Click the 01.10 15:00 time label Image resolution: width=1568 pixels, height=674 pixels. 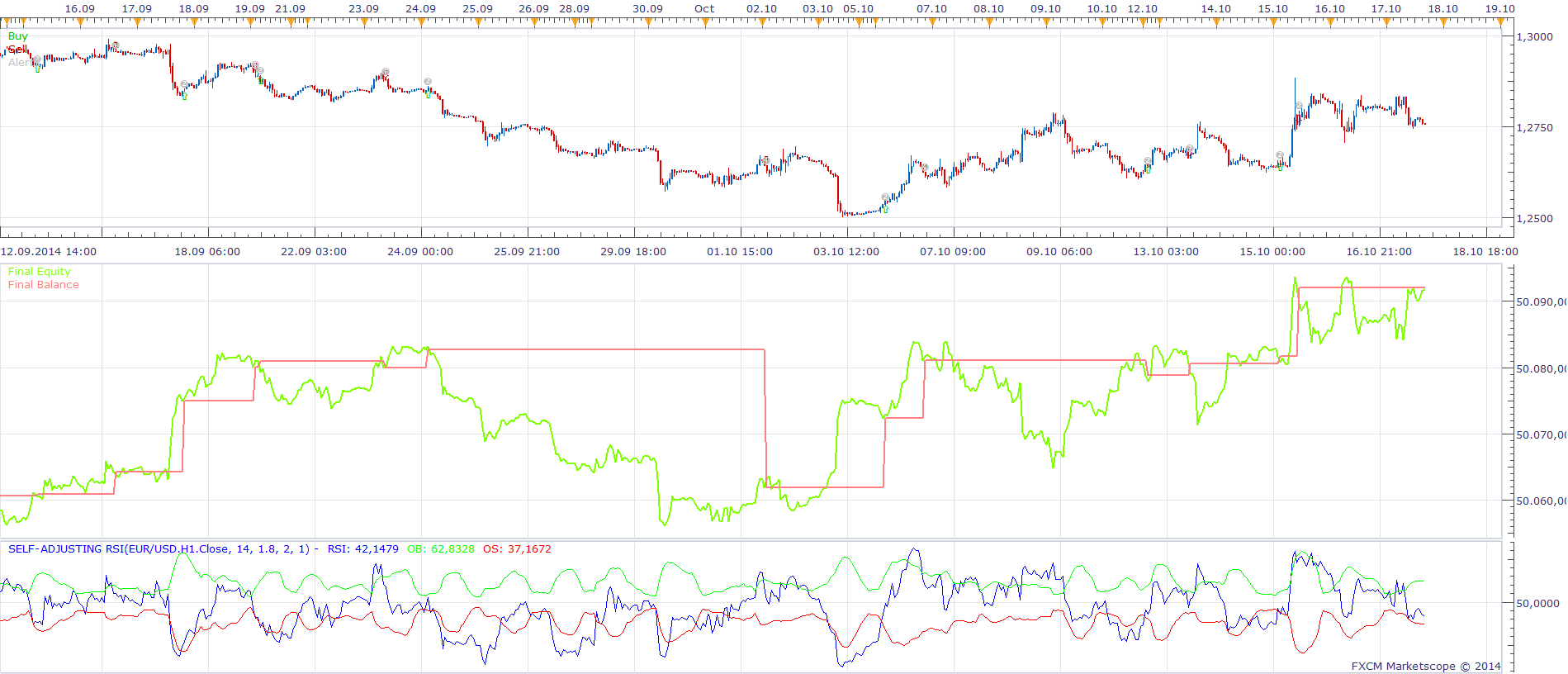[740, 251]
